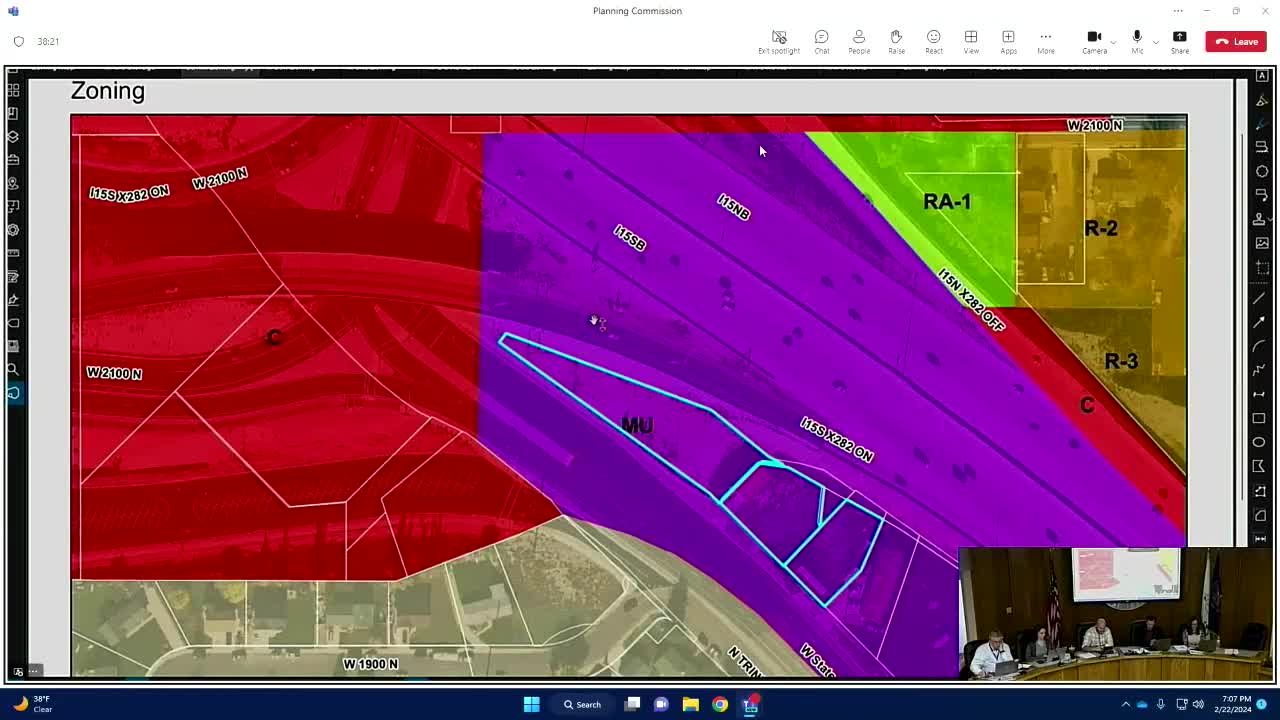Open the title bar ellipsis menu
The width and height of the screenshot is (1280, 720).
(x=1177, y=11)
